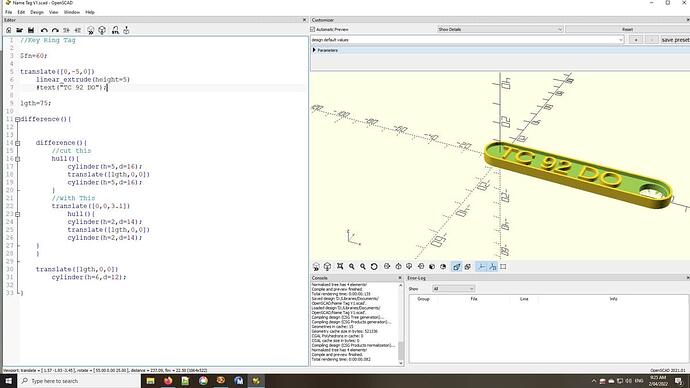The image size is (690, 388).
Task: Toggle the Perspective view icon in viewport toolbar
Action: click(x=456, y=267)
